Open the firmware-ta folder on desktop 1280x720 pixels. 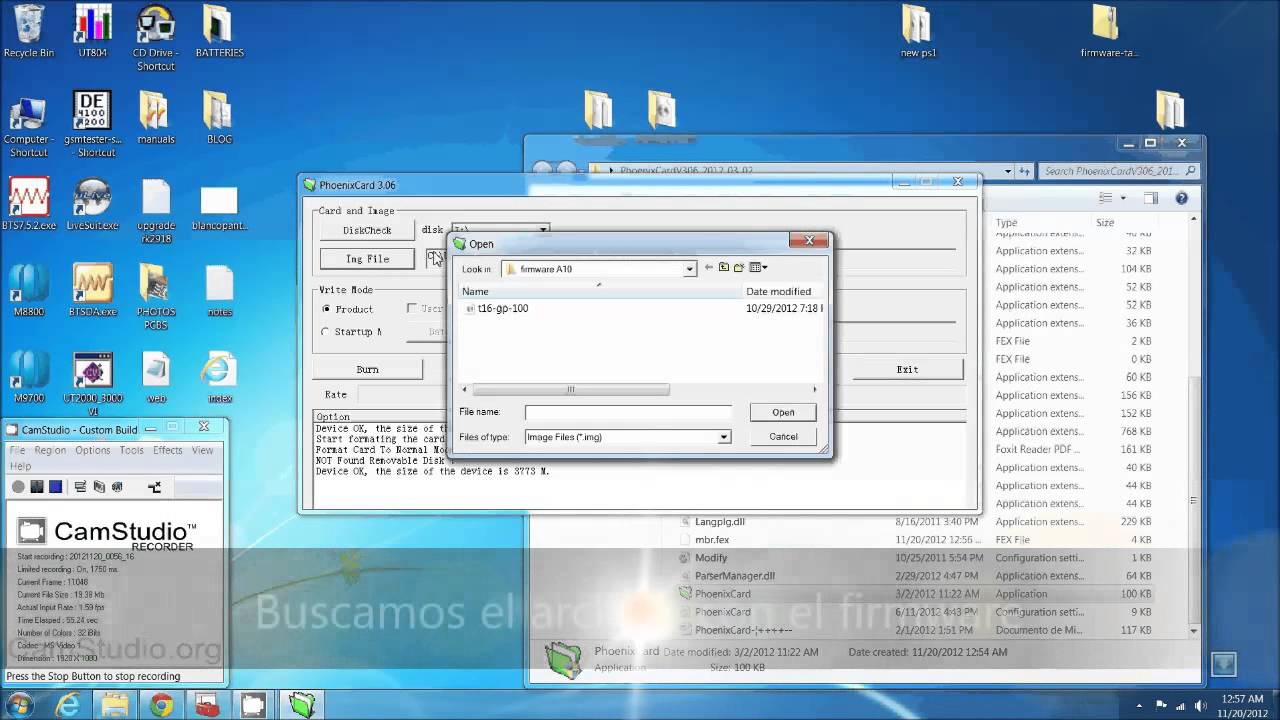1107,30
